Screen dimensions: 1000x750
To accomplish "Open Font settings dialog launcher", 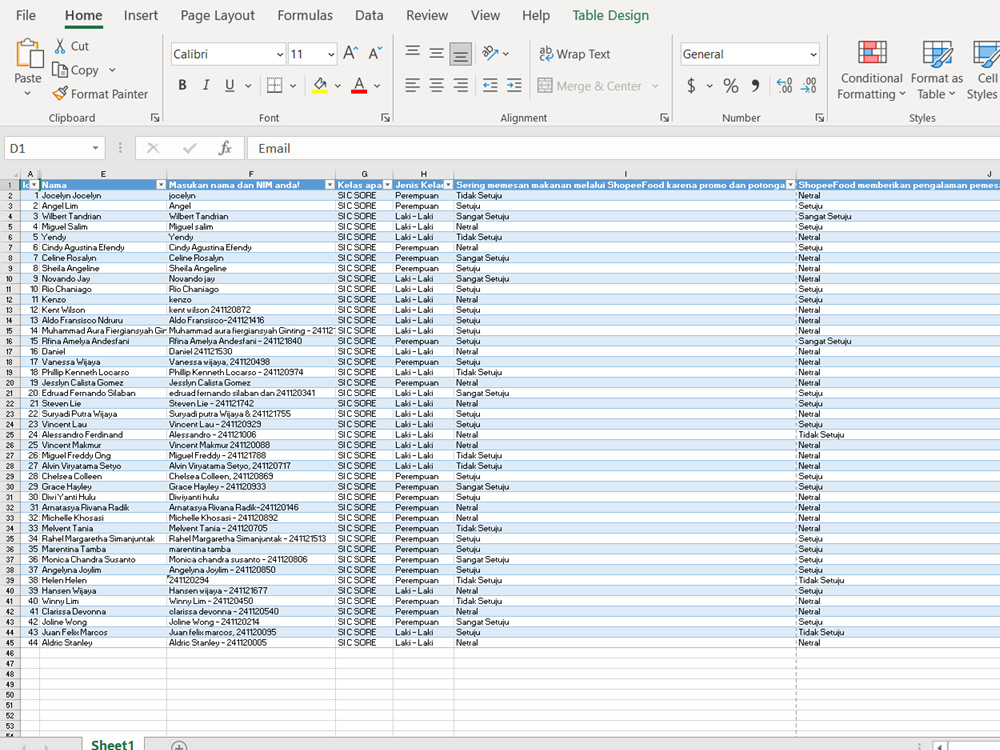I will pyautogui.click(x=385, y=117).
